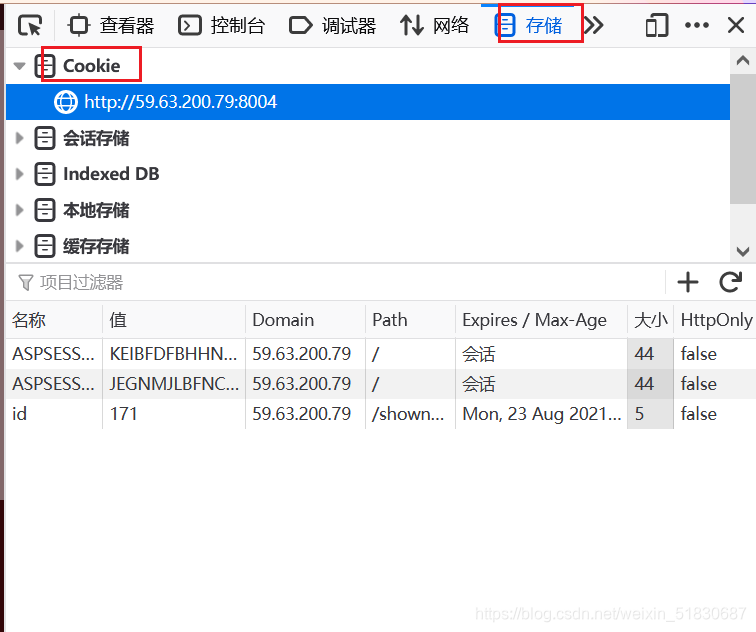
Task: Open the 调试器 debugger tab
Action: coord(332,26)
